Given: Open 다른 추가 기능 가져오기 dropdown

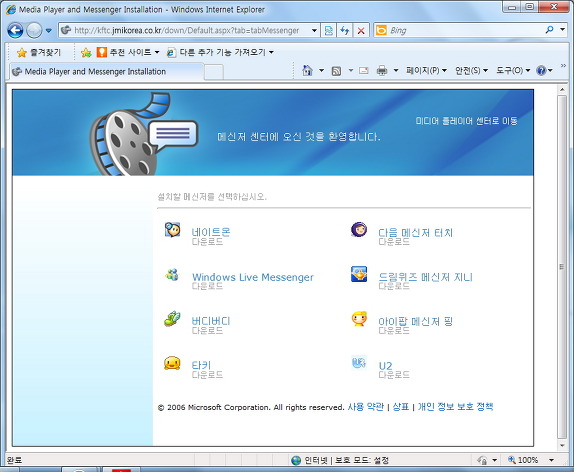Looking at the screenshot, I should pos(220,52).
